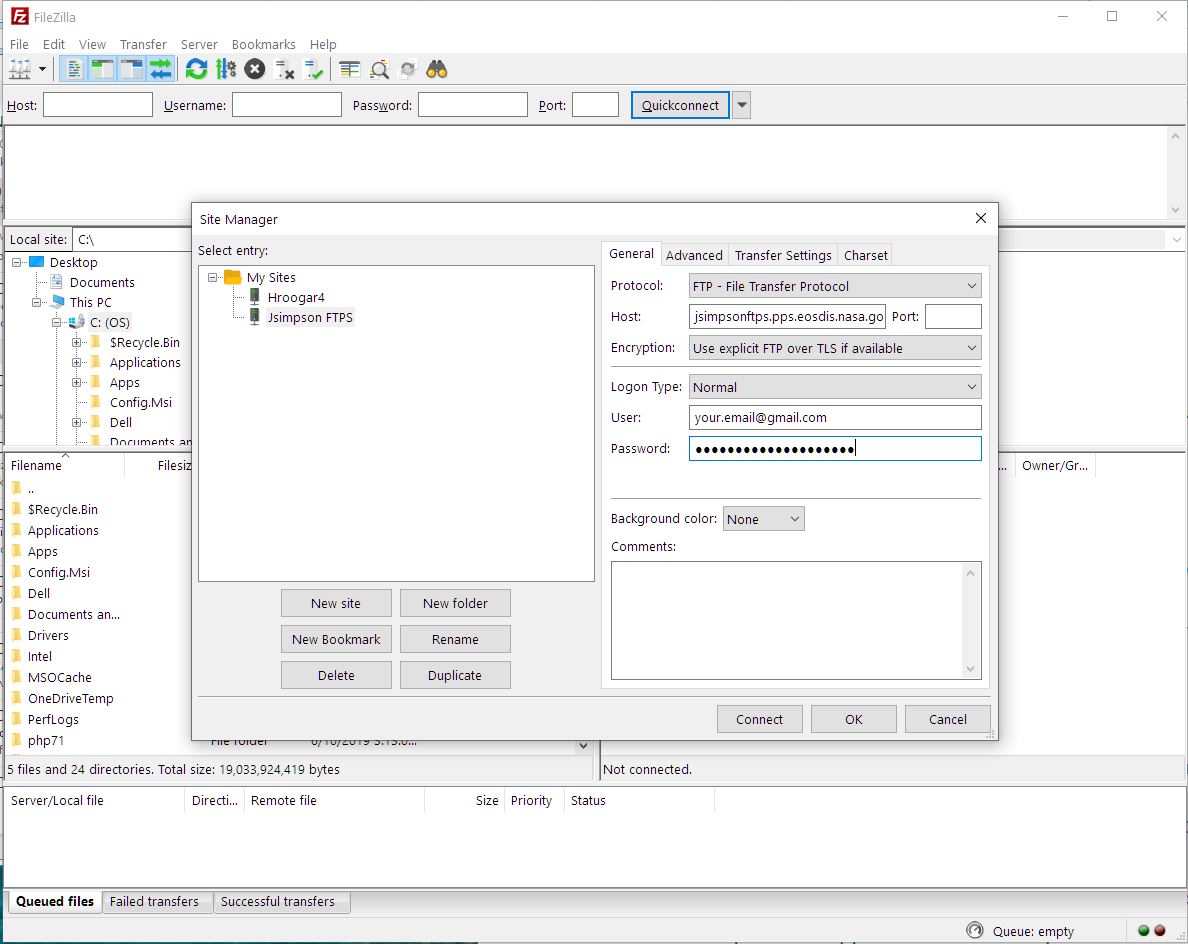Expand the Applications tree node

pos(77,362)
